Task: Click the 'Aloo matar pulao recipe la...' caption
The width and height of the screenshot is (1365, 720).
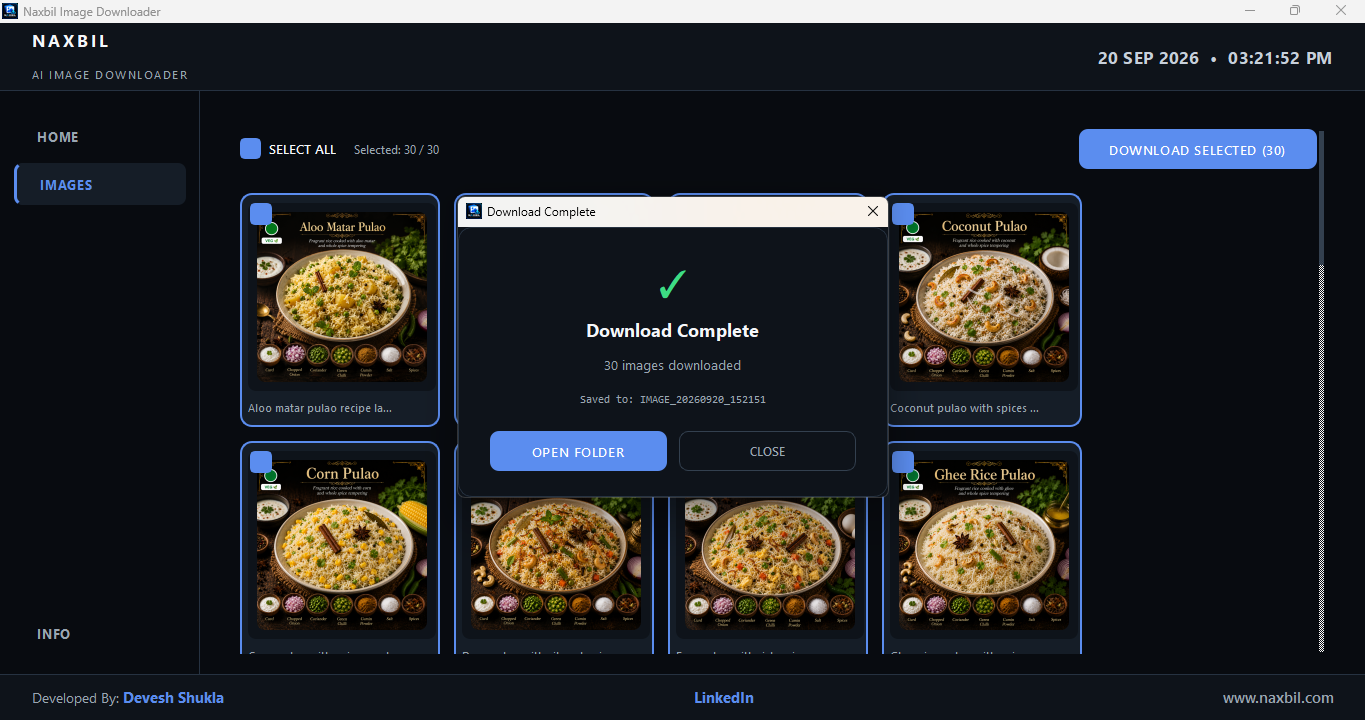Action: (320, 408)
